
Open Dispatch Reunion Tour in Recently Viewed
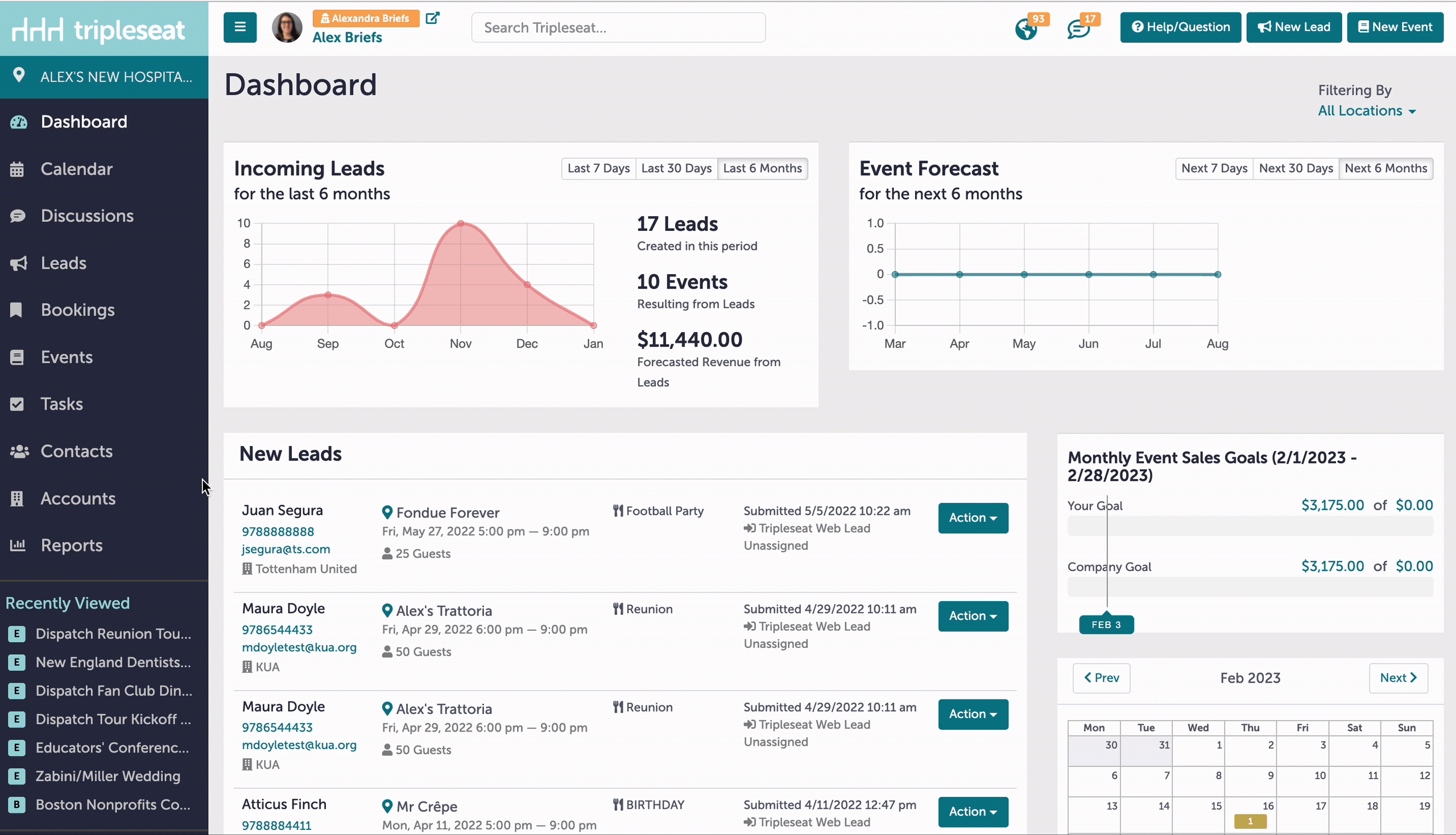[113, 634]
